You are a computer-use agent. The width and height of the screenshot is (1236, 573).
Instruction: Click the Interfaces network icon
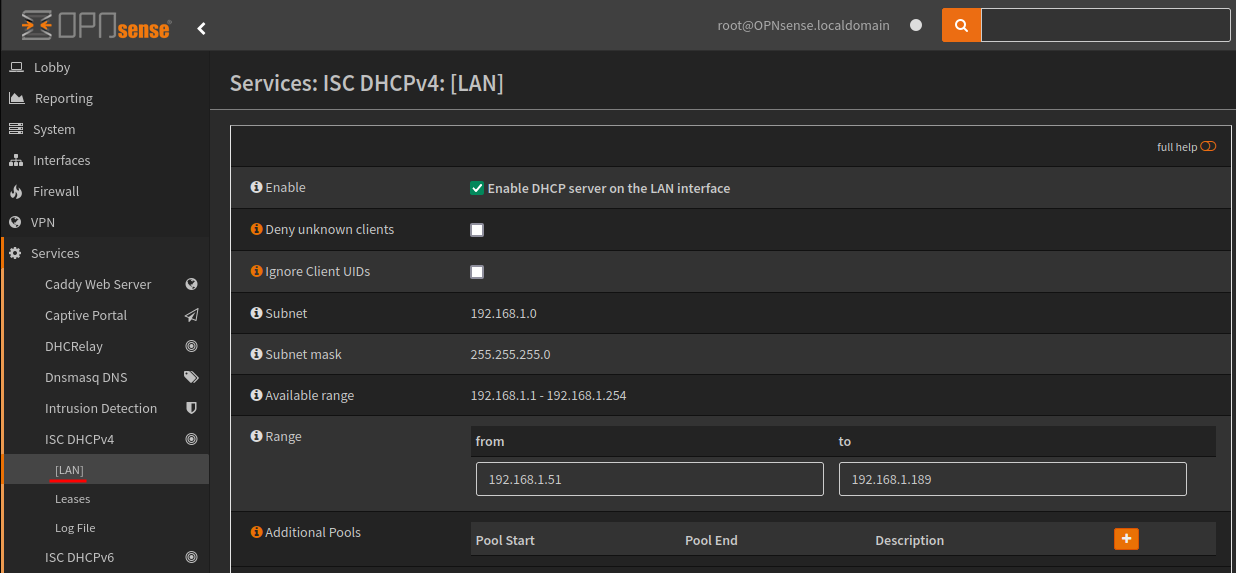click(16, 160)
